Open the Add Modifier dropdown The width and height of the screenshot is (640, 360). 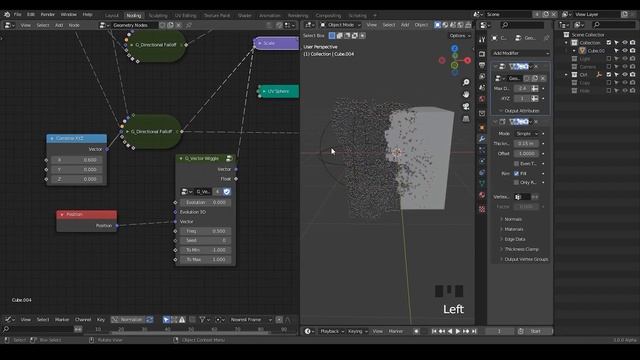point(521,53)
